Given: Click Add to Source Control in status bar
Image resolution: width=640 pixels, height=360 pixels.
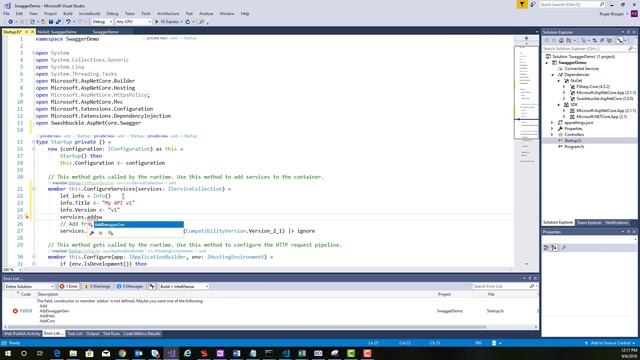Looking at the screenshot, I should (x=610, y=343).
